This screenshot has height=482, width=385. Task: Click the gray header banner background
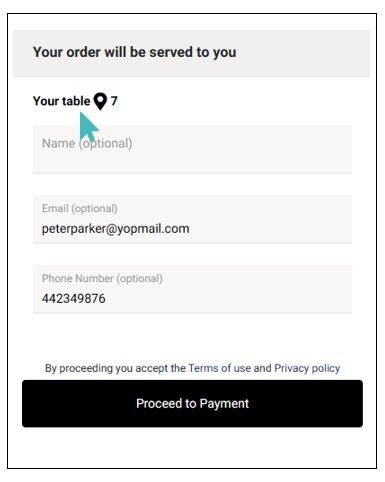coord(300,53)
